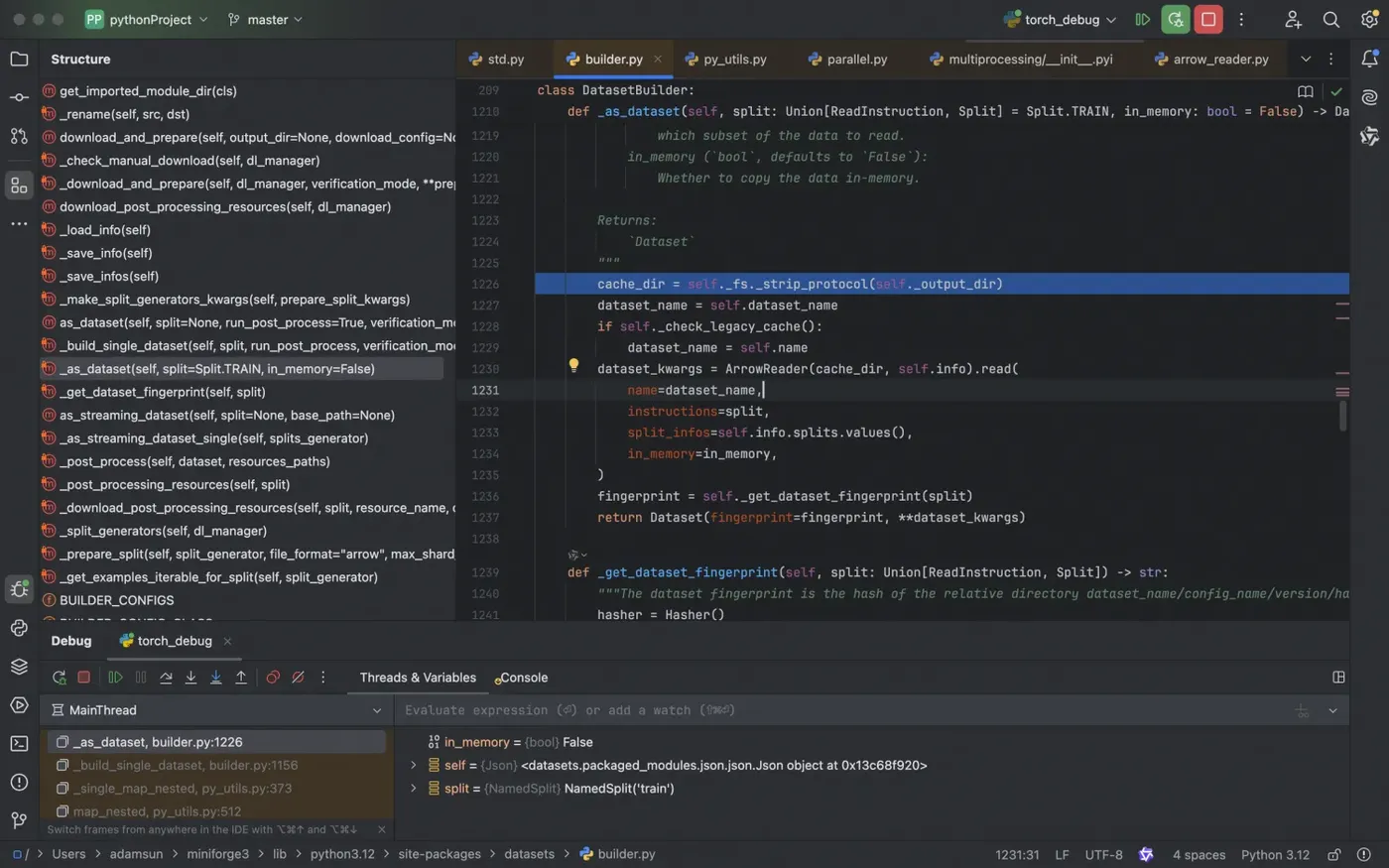Viewport: 1389px width, 868px height.
Task: Dismiss the switch frames hint
Action: coord(381,829)
